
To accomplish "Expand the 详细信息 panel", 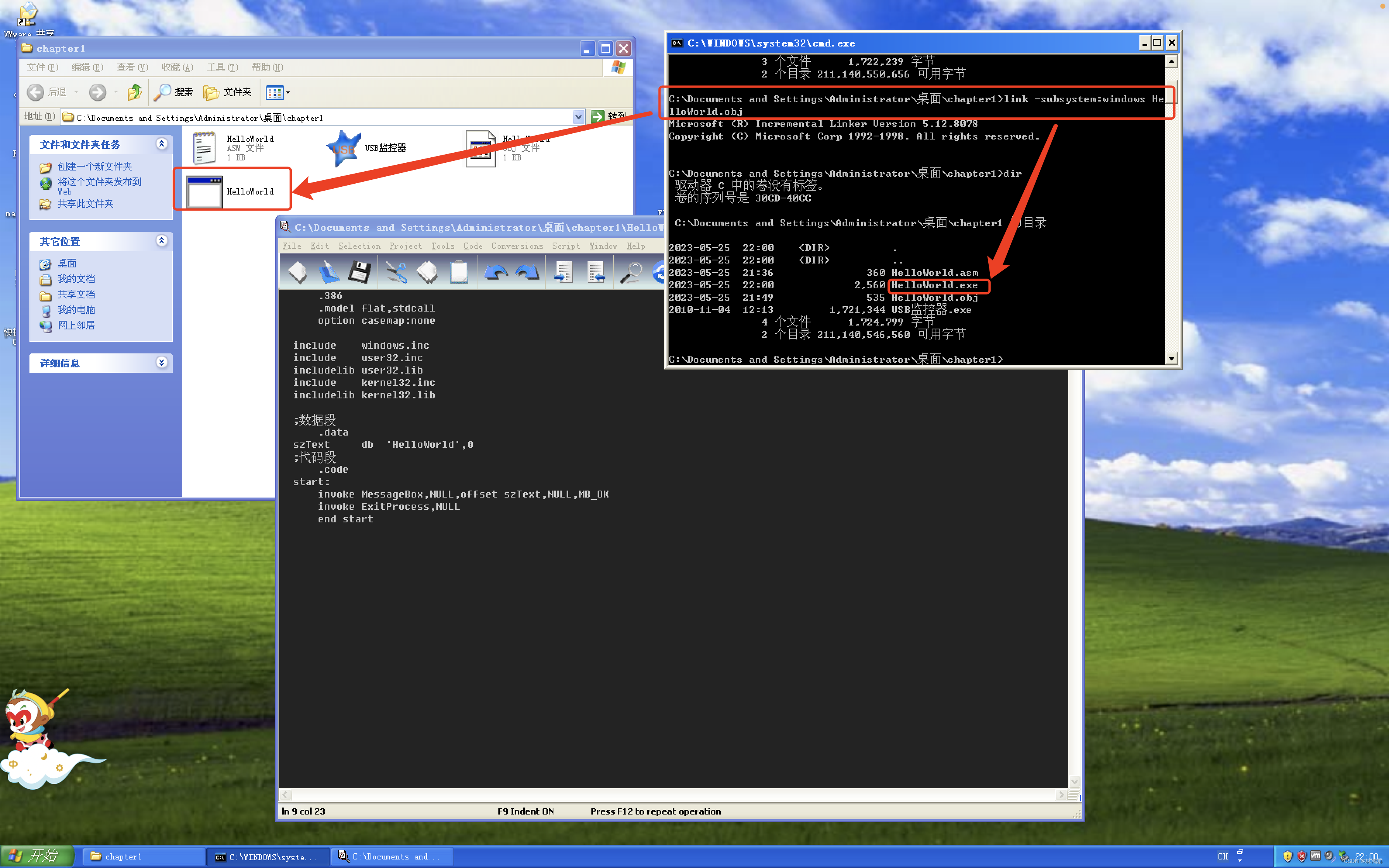I will (x=162, y=362).
